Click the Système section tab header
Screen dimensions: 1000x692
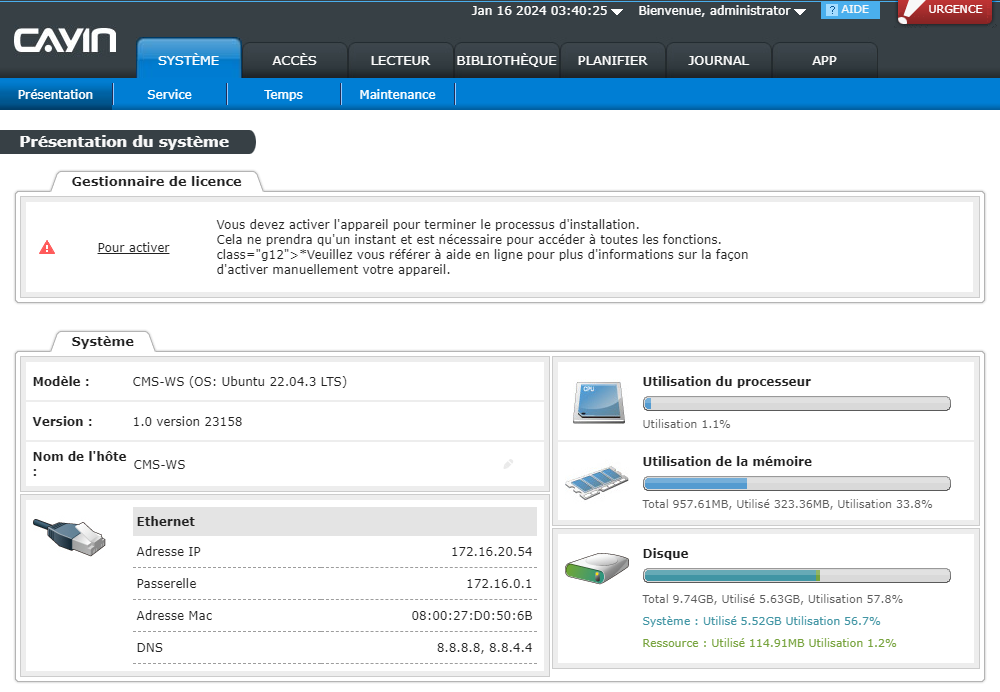(x=103, y=341)
